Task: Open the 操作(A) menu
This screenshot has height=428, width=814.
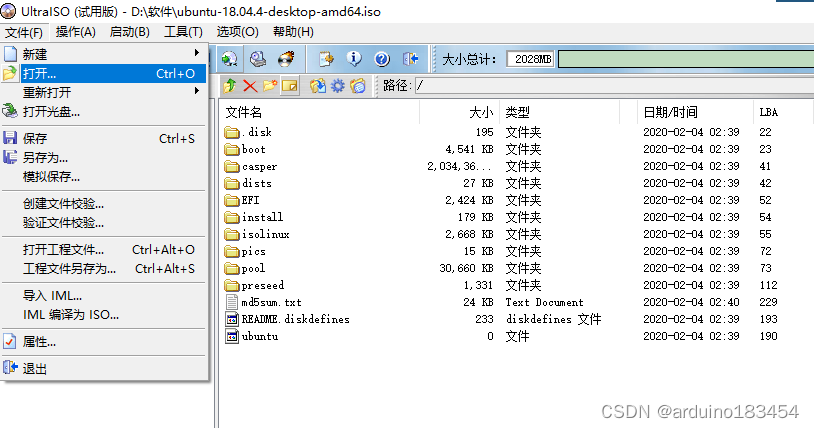Action: coord(76,32)
